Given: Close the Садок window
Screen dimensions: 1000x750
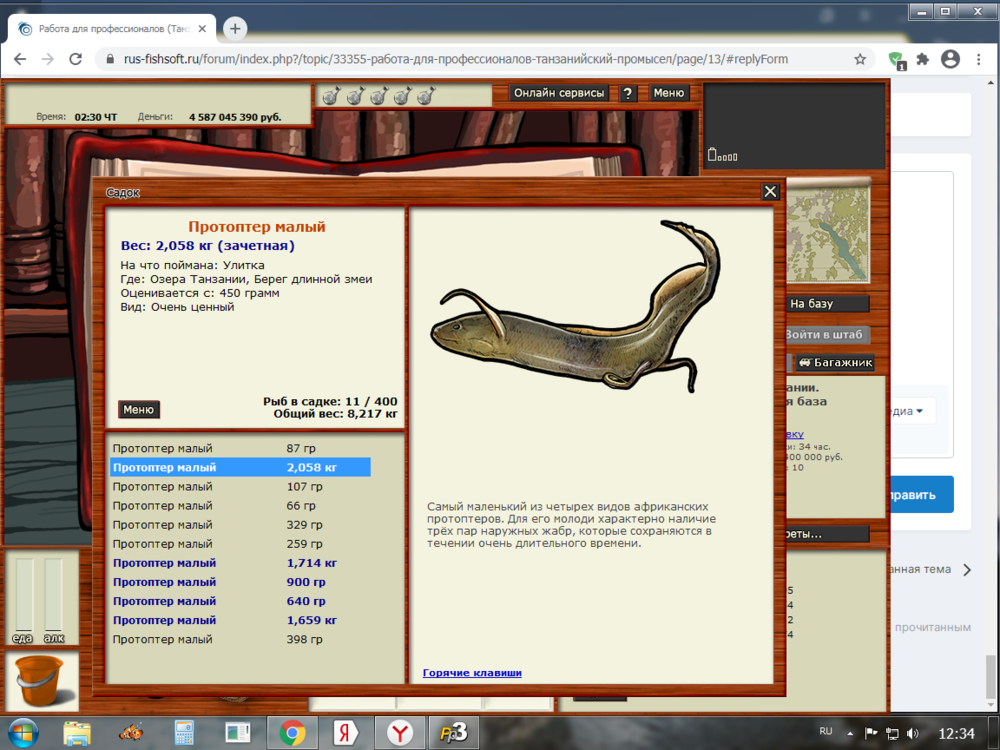Looking at the screenshot, I should (770, 191).
